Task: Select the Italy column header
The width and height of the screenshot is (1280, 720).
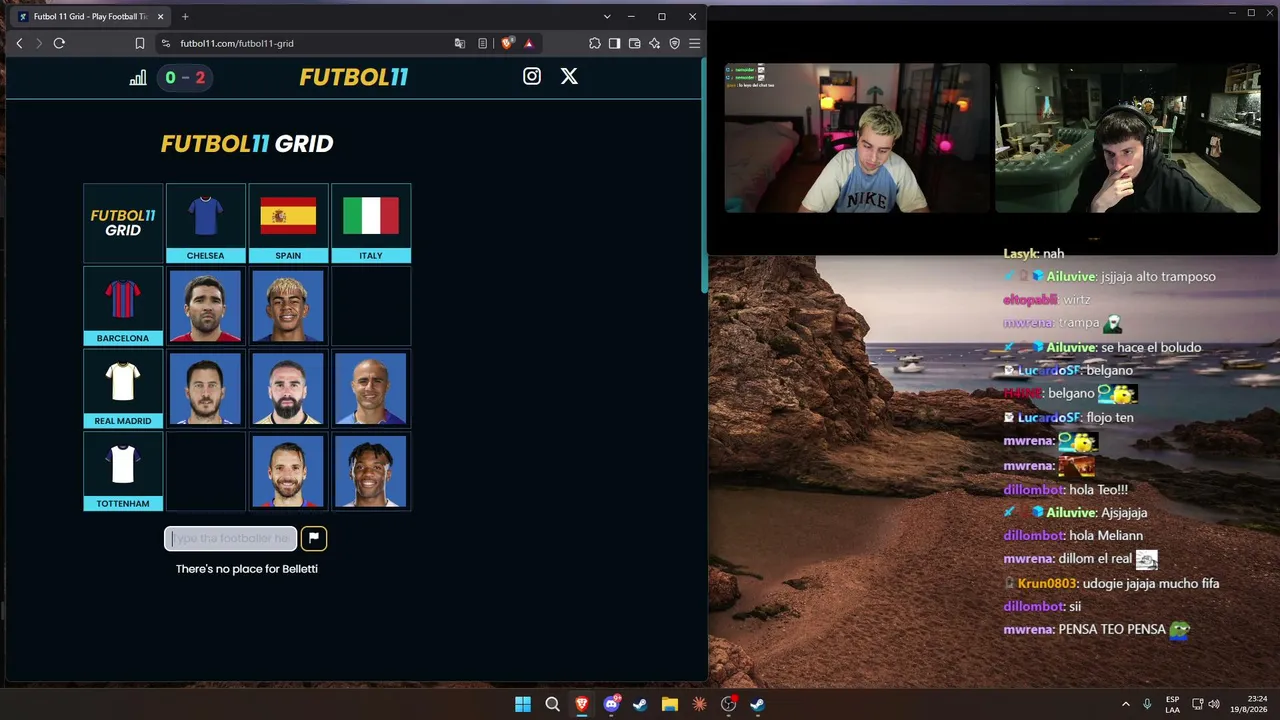Action: [371, 223]
